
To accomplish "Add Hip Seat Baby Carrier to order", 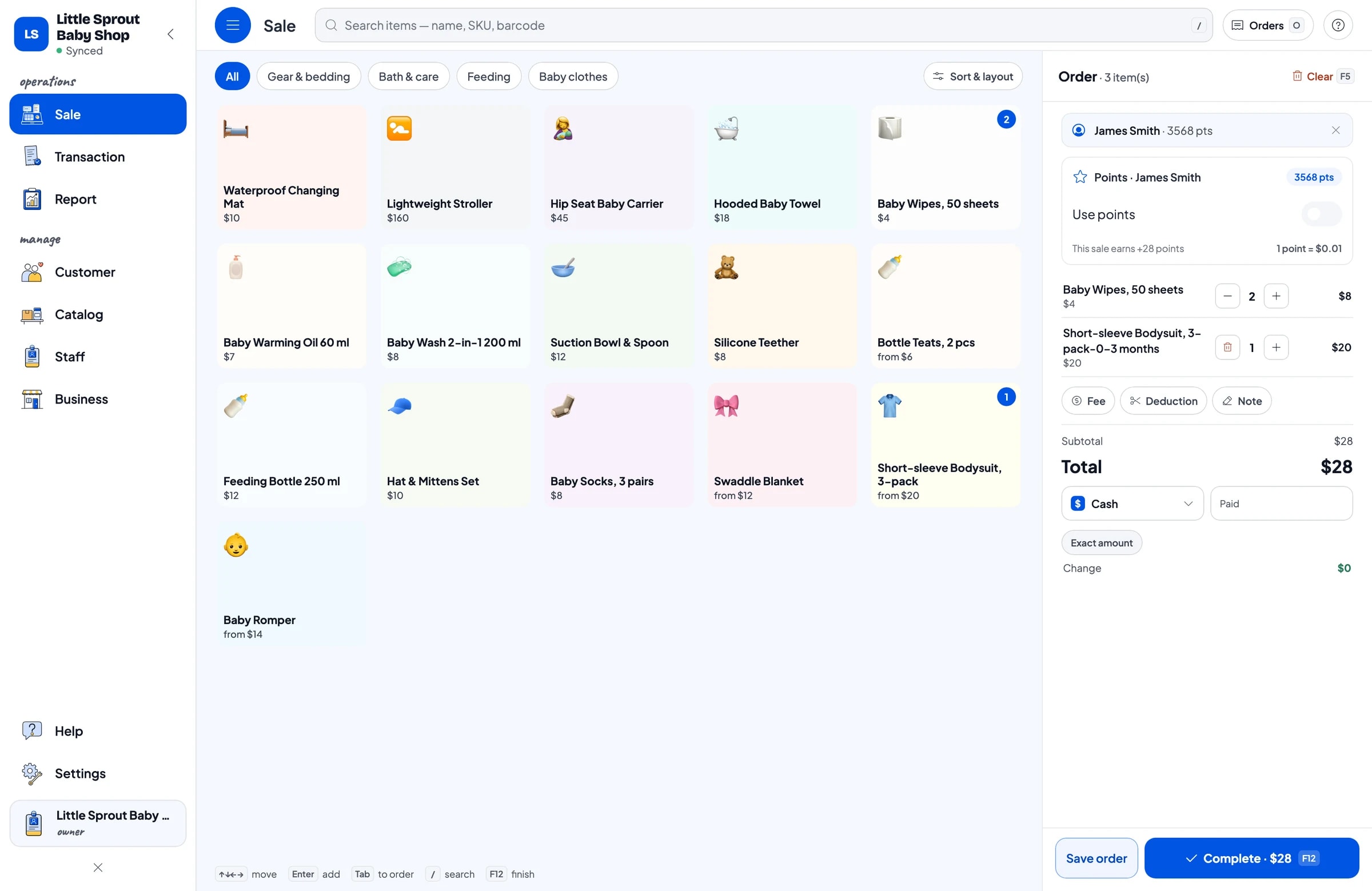I will 619,167.
